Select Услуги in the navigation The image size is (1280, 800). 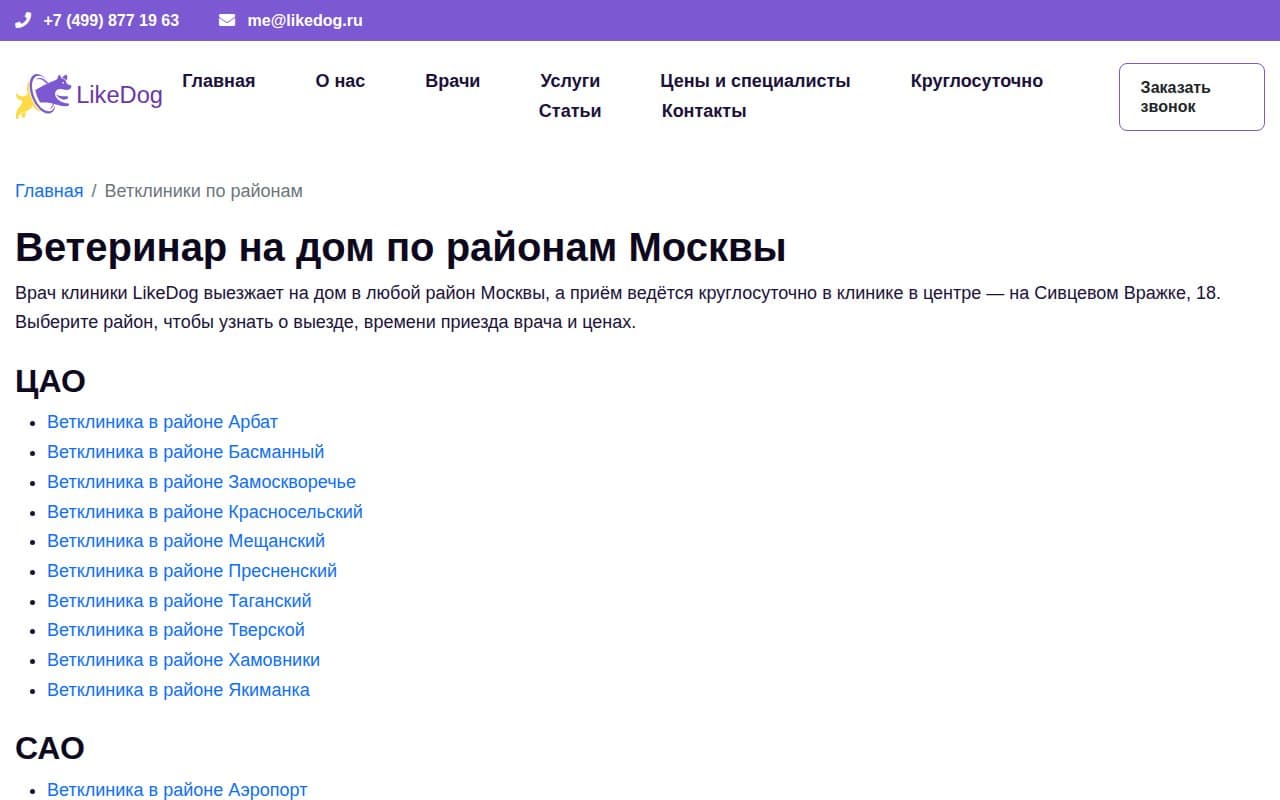[x=570, y=81]
